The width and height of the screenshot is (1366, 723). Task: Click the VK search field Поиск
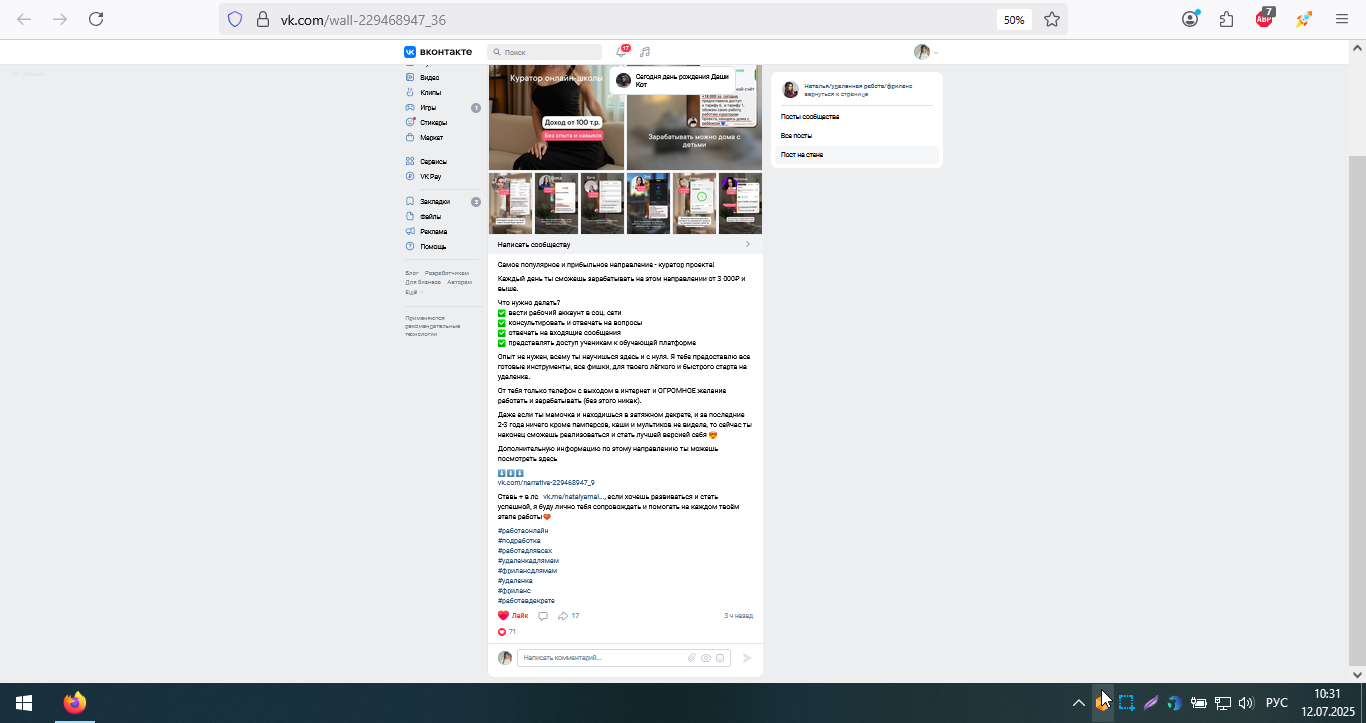click(545, 52)
